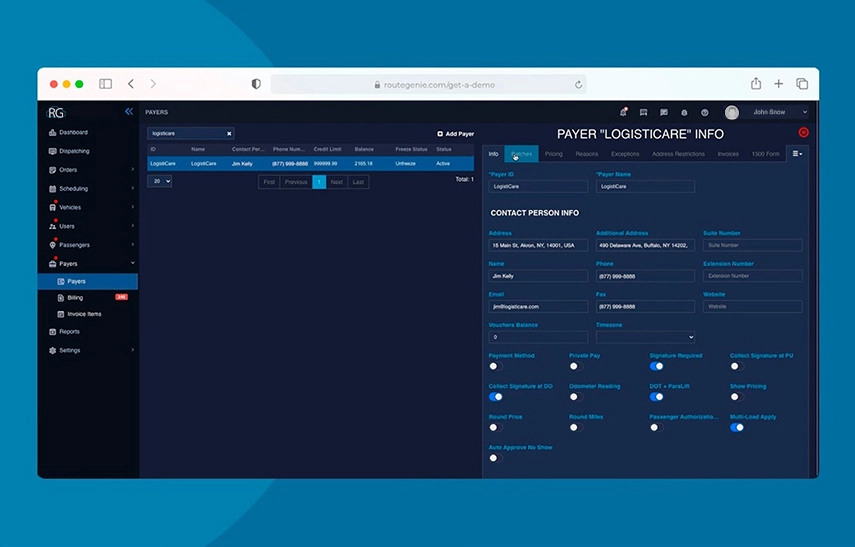
Task: Click the second message icon in header
Action: (664, 112)
